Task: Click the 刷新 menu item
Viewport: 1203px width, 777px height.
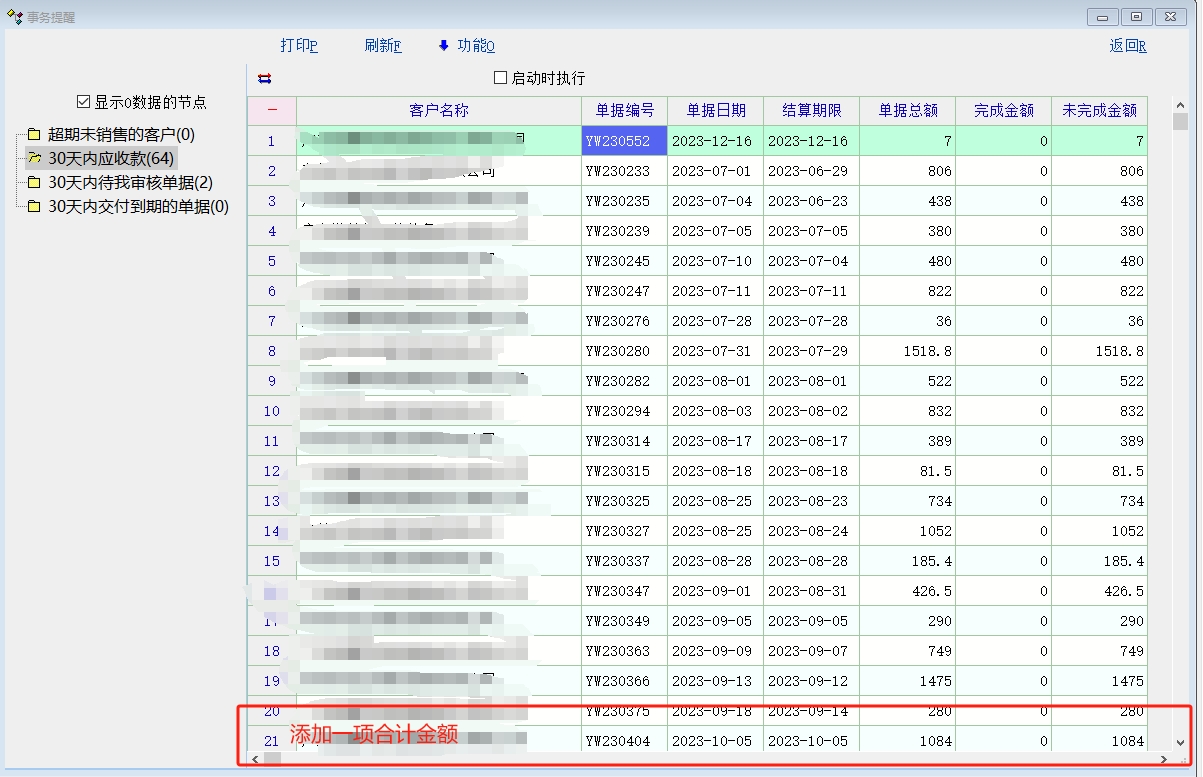Action: (382, 46)
